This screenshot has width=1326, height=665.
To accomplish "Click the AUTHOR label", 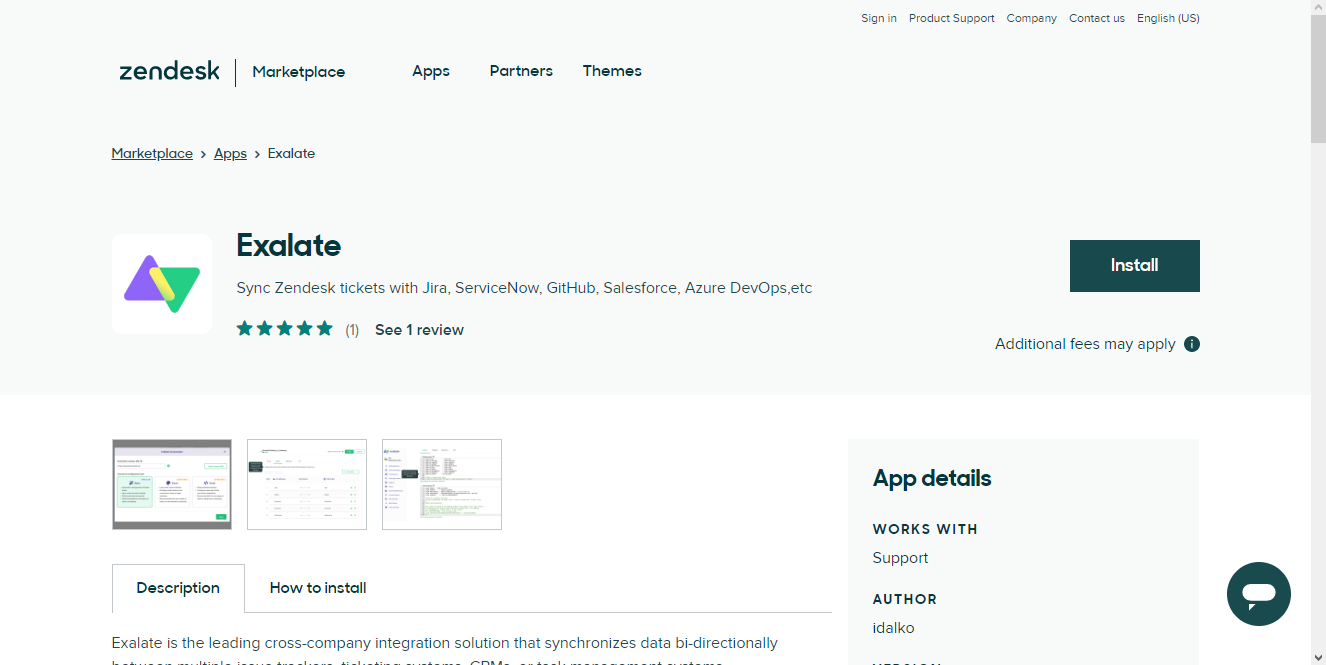I will point(905,599).
